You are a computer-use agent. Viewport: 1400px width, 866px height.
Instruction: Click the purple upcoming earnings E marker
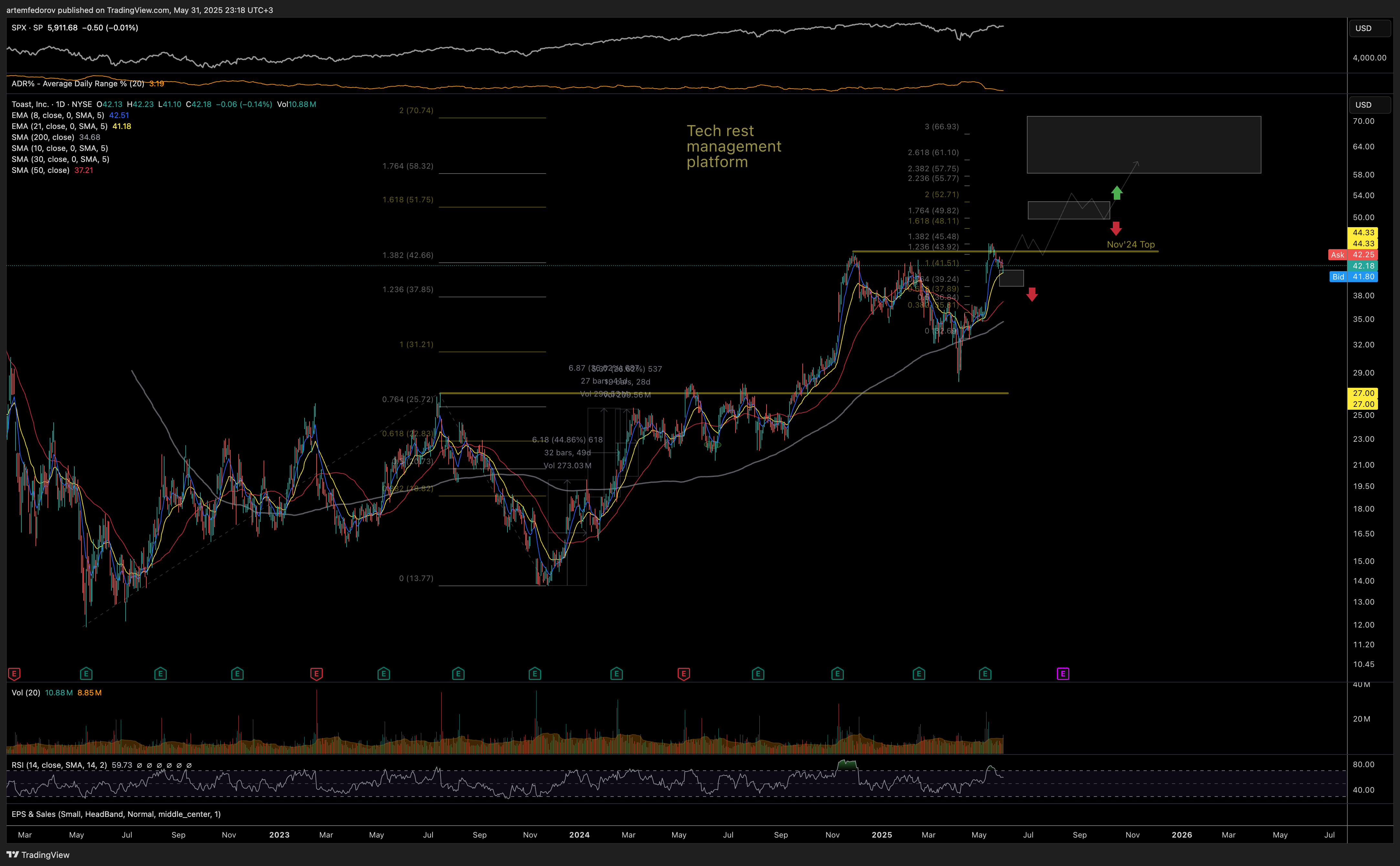(x=1063, y=673)
